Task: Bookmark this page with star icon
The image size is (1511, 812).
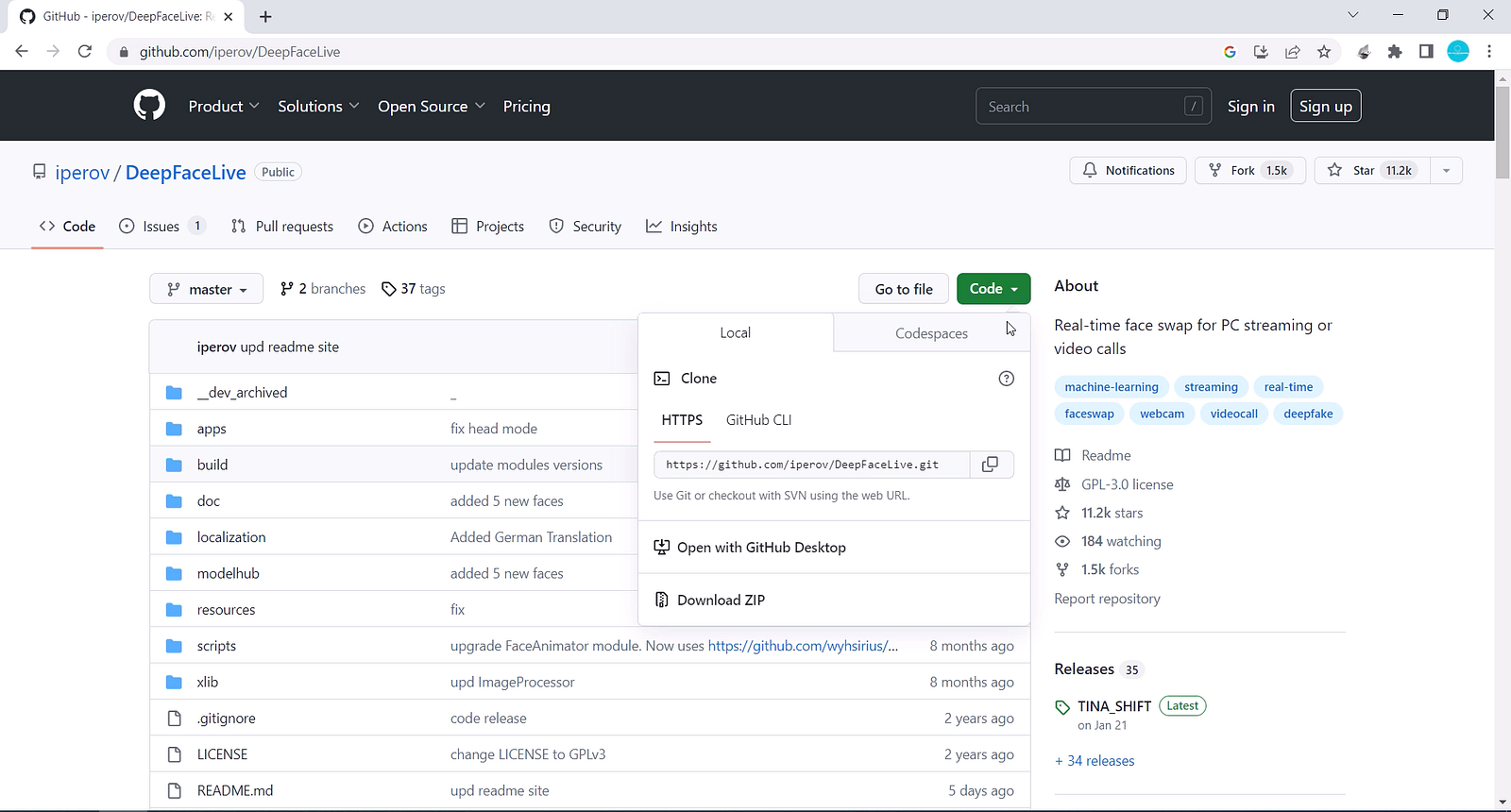Action: (x=1324, y=52)
